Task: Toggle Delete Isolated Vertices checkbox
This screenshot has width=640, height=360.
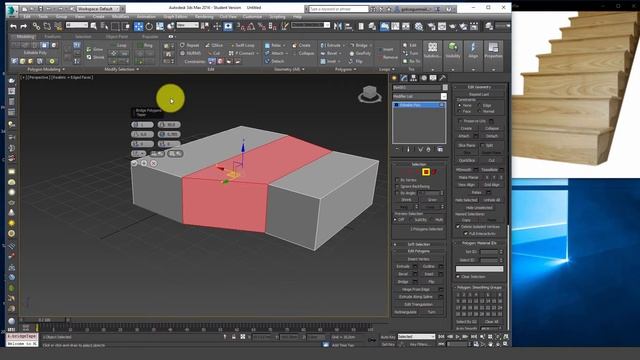Action: 458,227
